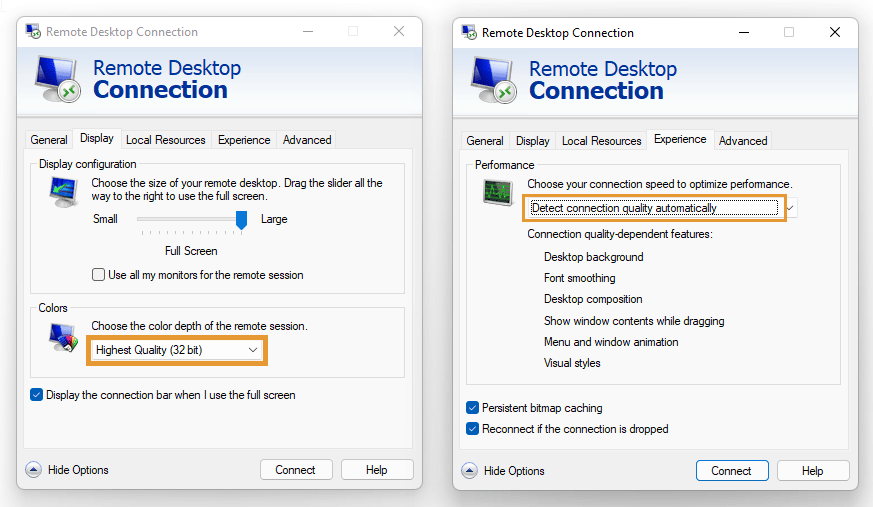Screen dimensions: 873x507
Task: Click the Hide Options arrow icon in left window
Action: point(33,470)
